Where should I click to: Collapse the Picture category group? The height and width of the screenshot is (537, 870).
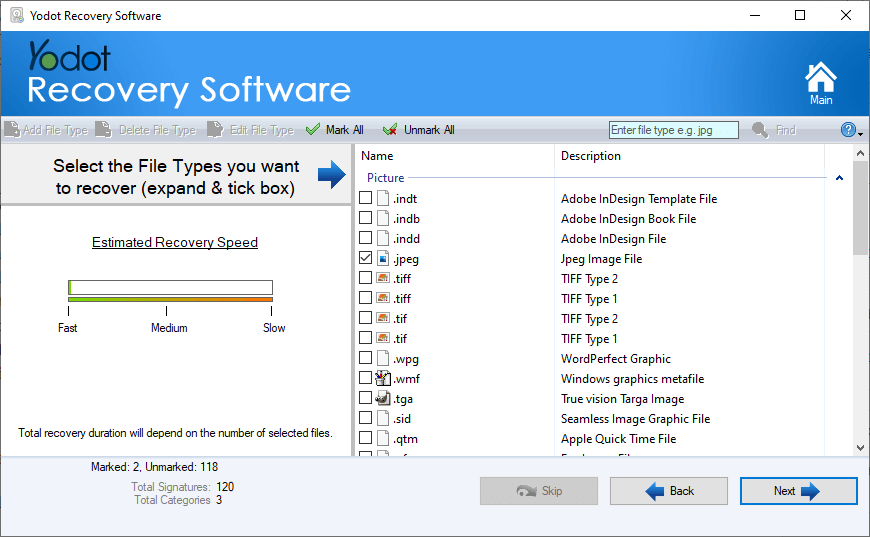[x=839, y=178]
